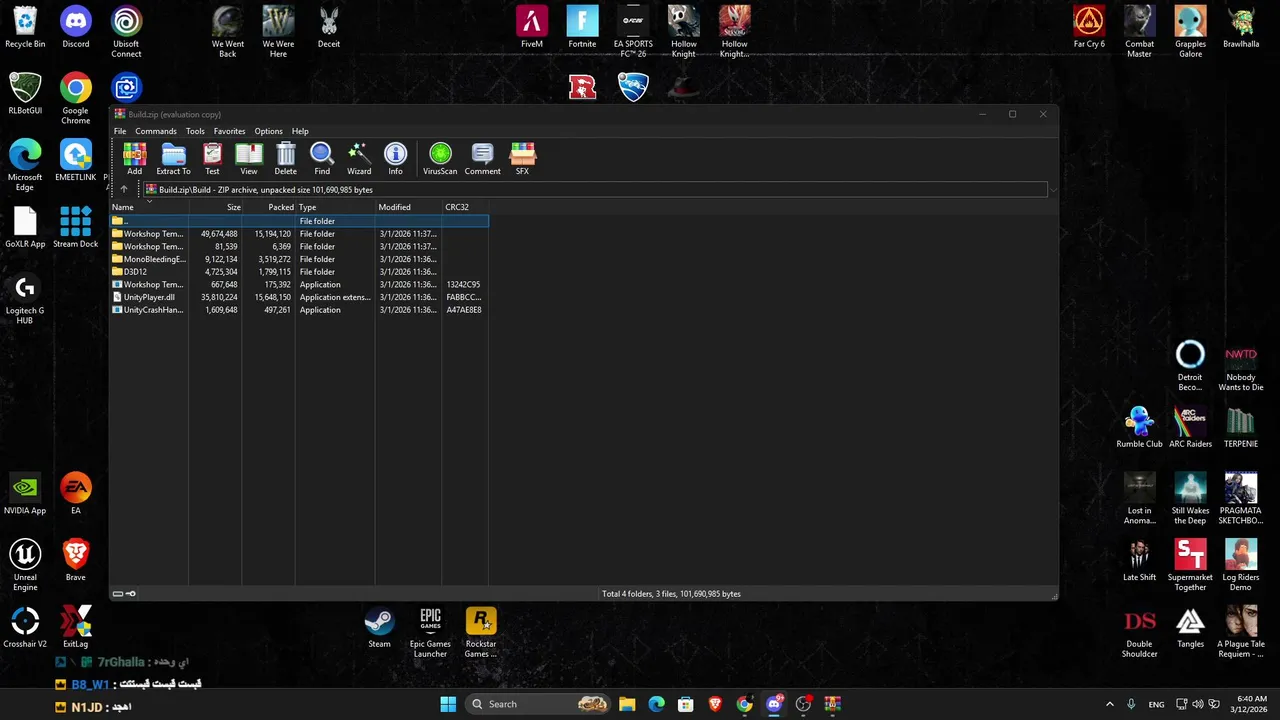Open the Recycle Bin
Image resolution: width=1280 pixels, height=720 pixels.
25,28
